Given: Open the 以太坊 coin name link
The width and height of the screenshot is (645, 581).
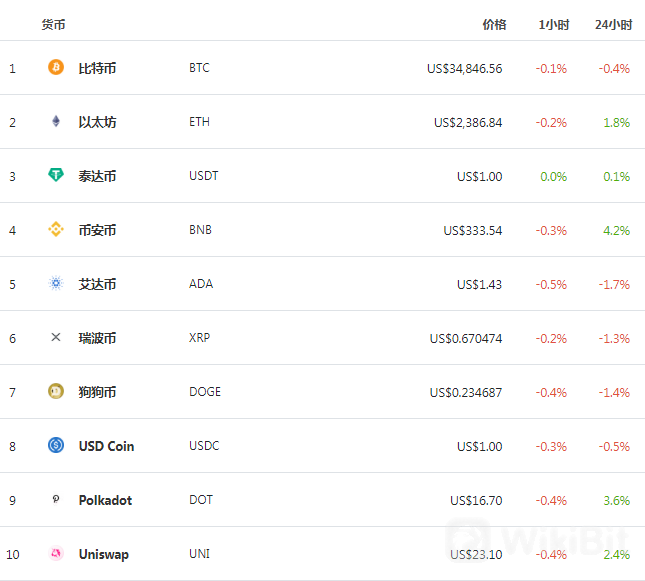Looking at the screenshot, I should (x=97, y=122).
